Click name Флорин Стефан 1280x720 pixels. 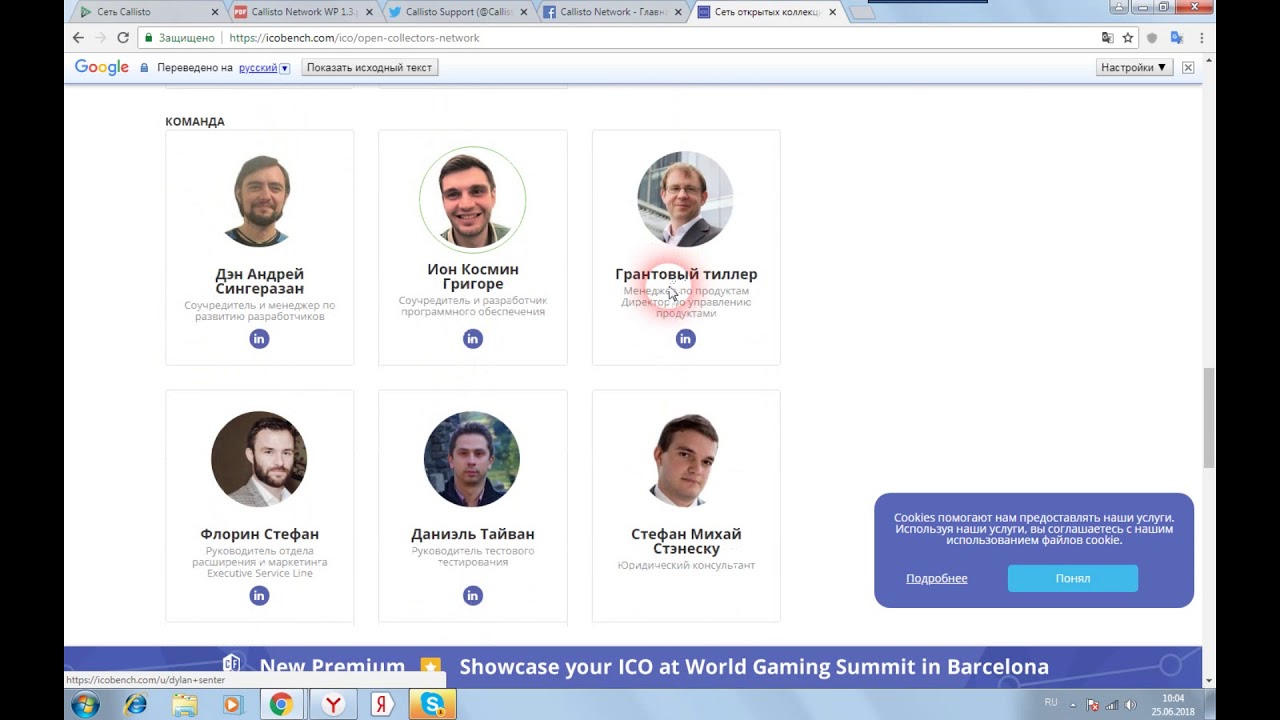(259, 534)
